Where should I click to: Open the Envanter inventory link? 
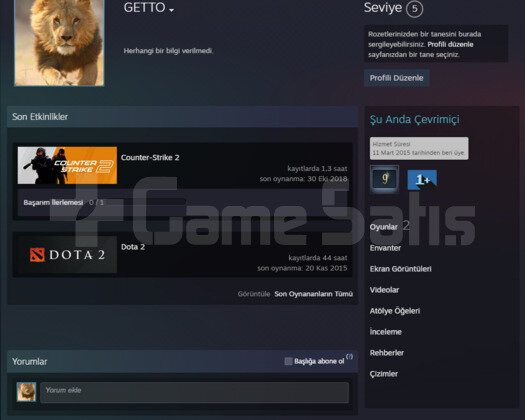(385, 248)
